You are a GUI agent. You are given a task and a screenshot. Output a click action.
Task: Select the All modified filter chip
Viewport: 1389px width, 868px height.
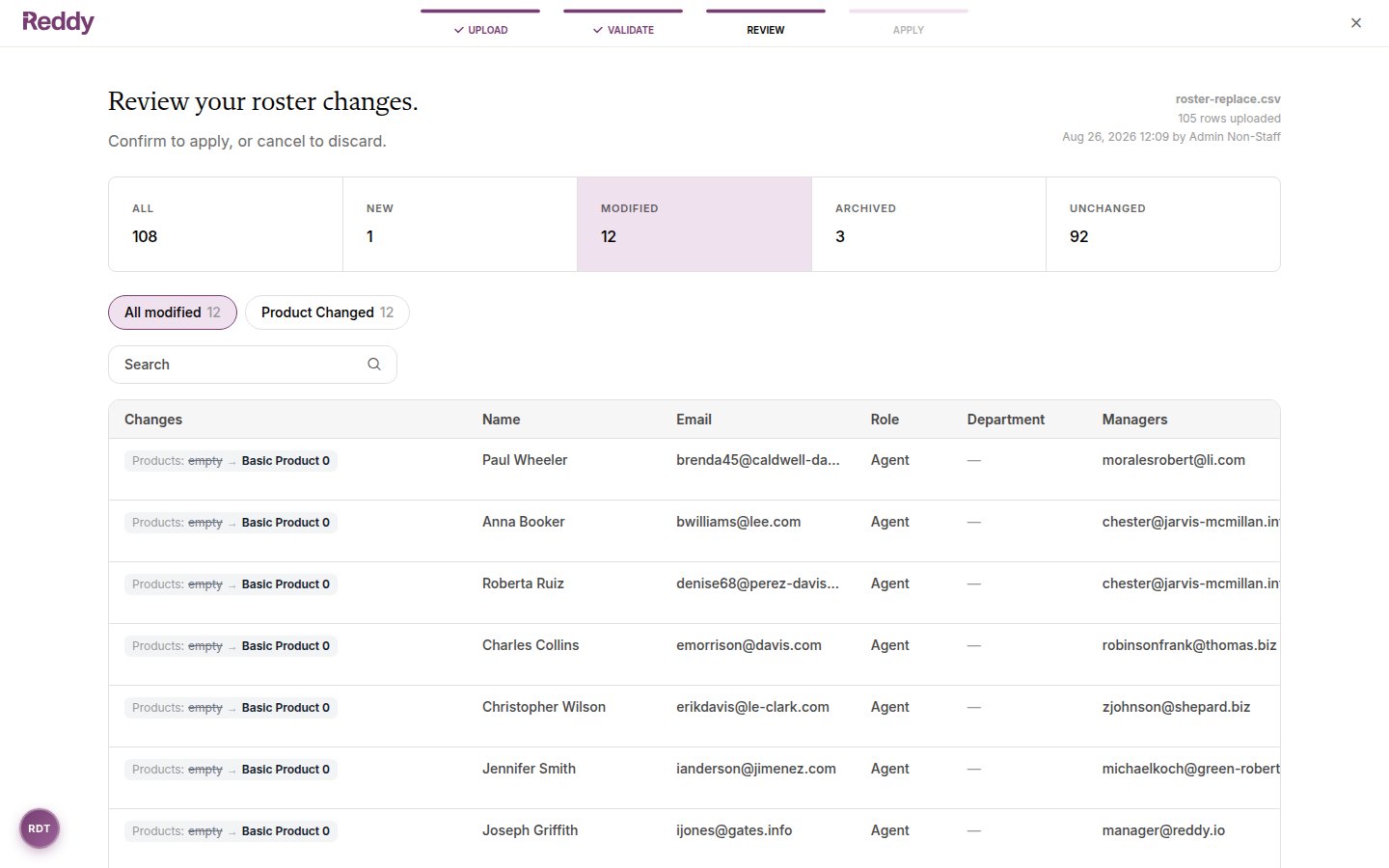click(x=173, y=312)
